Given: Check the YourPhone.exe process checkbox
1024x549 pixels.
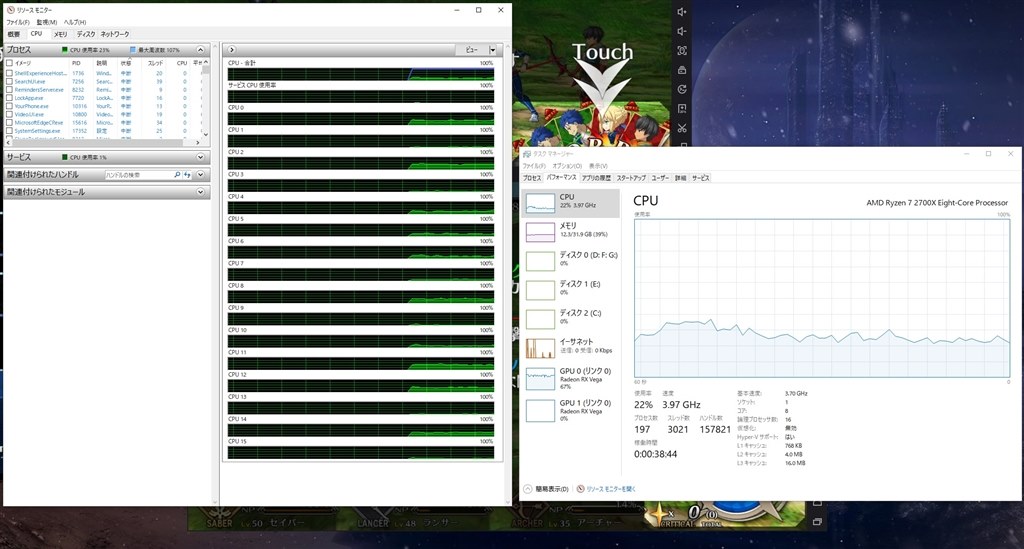Looking at the screenshot, I should coord(10,106).
